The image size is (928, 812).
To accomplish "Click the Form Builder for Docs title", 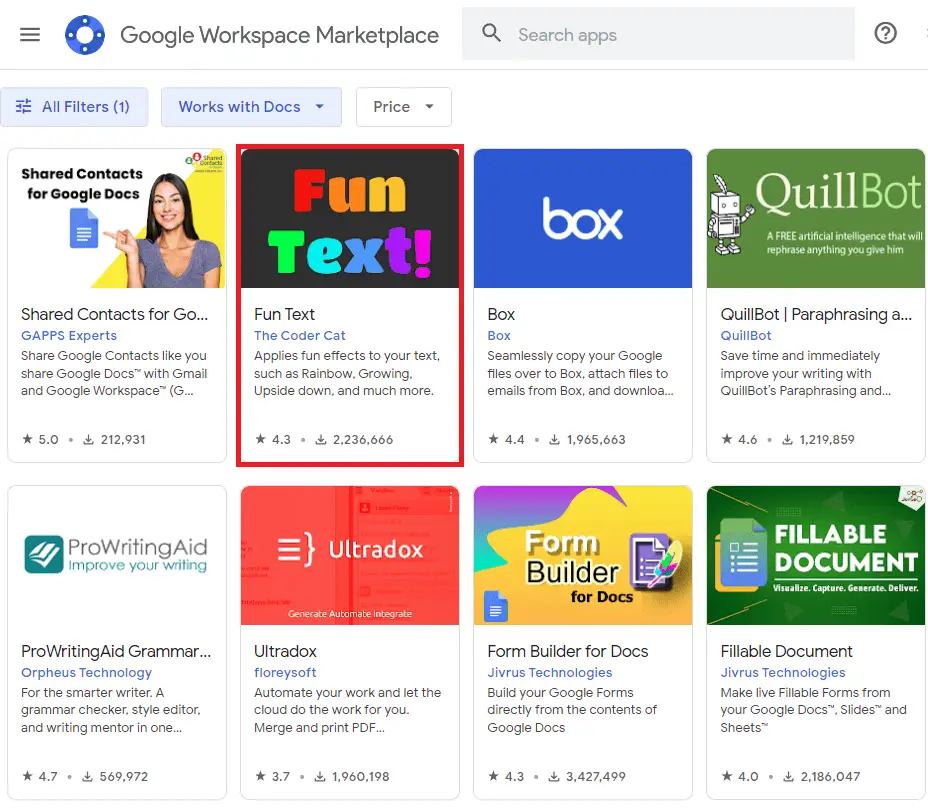I will 568,652.
